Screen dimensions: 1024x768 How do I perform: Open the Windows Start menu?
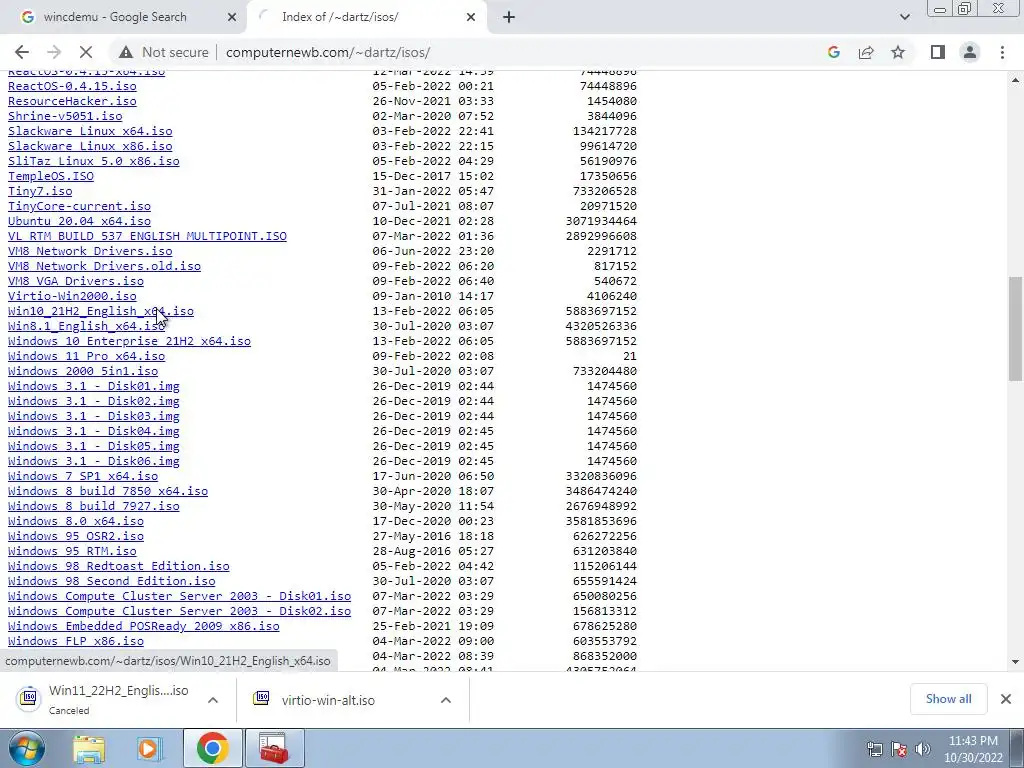point(26,748)
